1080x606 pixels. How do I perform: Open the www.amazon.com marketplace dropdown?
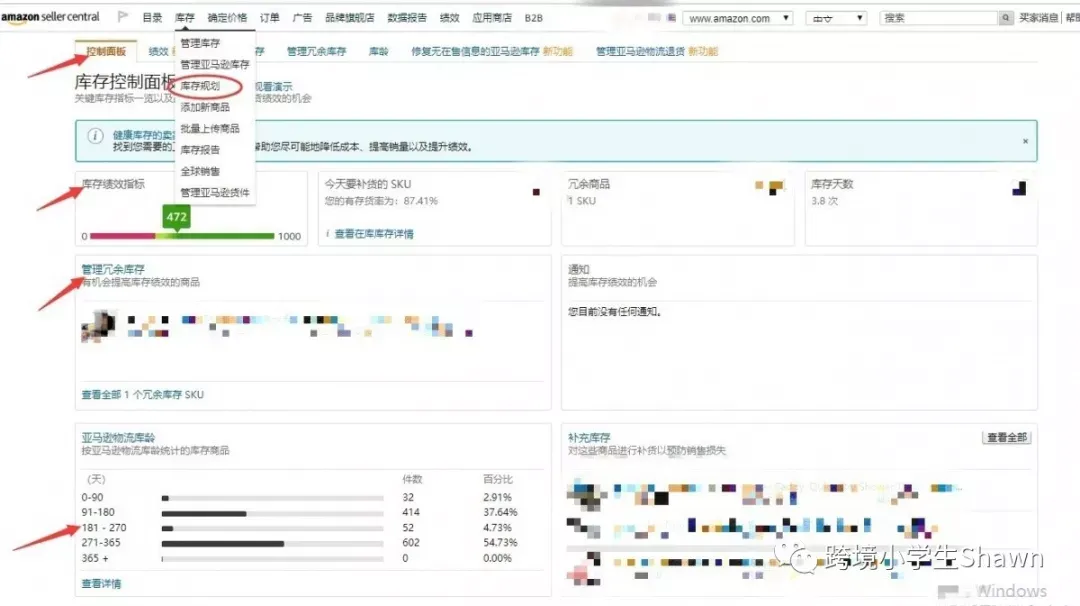(x=738, y=18)
